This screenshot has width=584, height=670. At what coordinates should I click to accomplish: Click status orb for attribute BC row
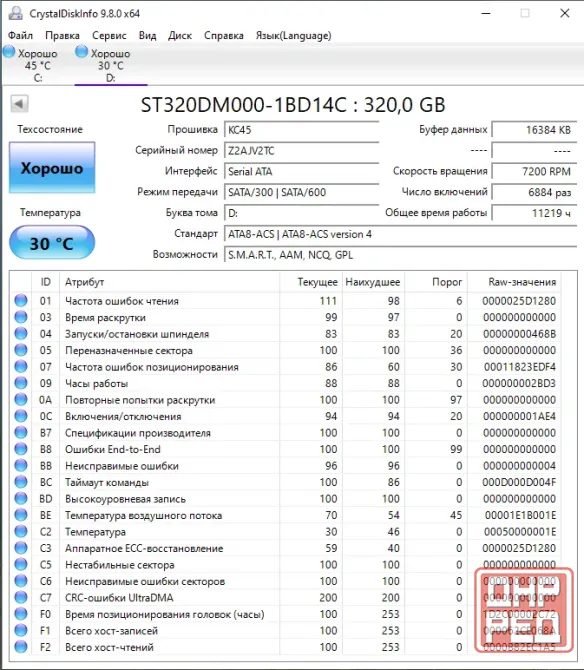21,482
